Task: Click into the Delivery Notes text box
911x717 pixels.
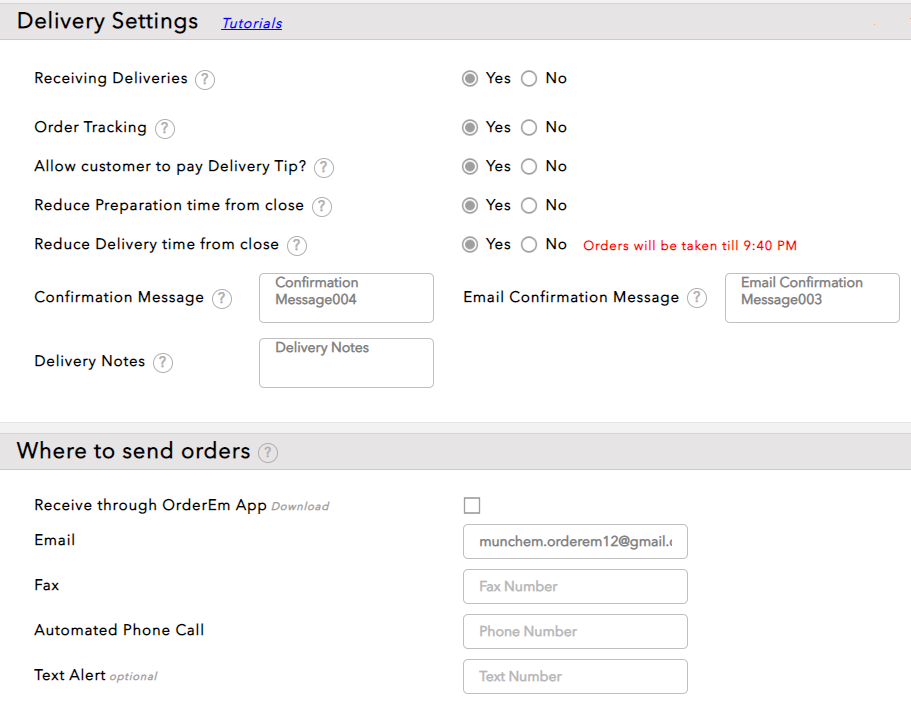Action: 346,363
